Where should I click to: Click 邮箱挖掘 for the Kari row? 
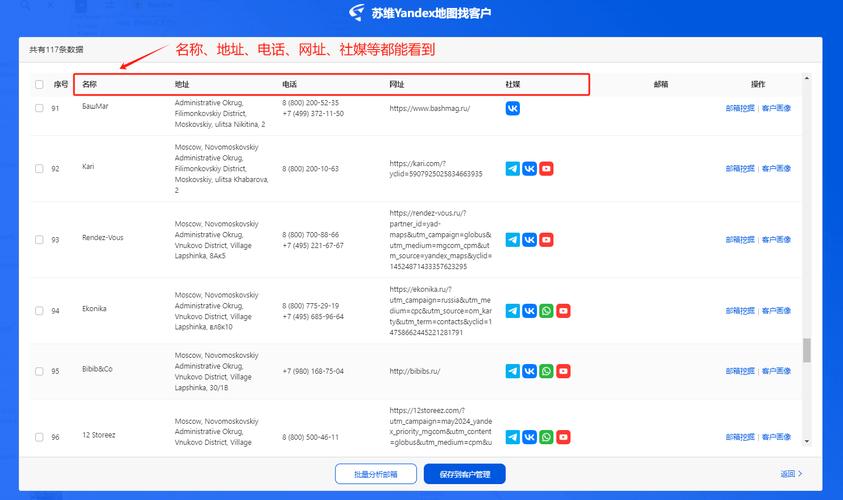click(740, 168)
